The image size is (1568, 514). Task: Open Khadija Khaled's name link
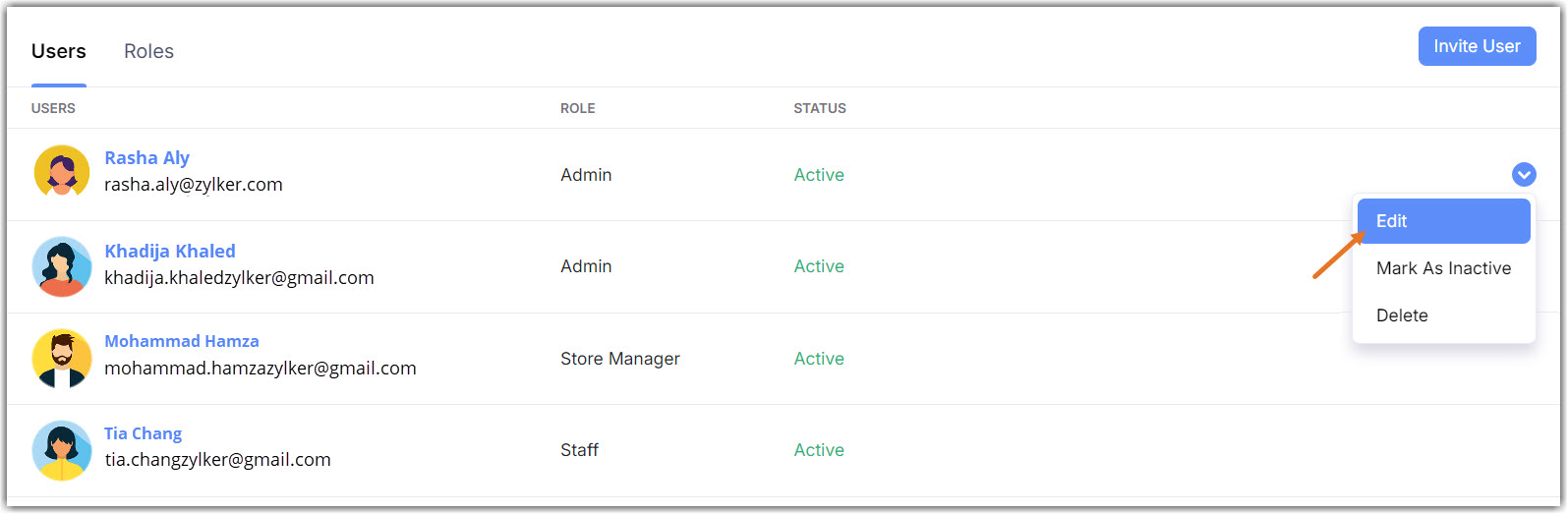pyautogui.click(x=170, y=251)
